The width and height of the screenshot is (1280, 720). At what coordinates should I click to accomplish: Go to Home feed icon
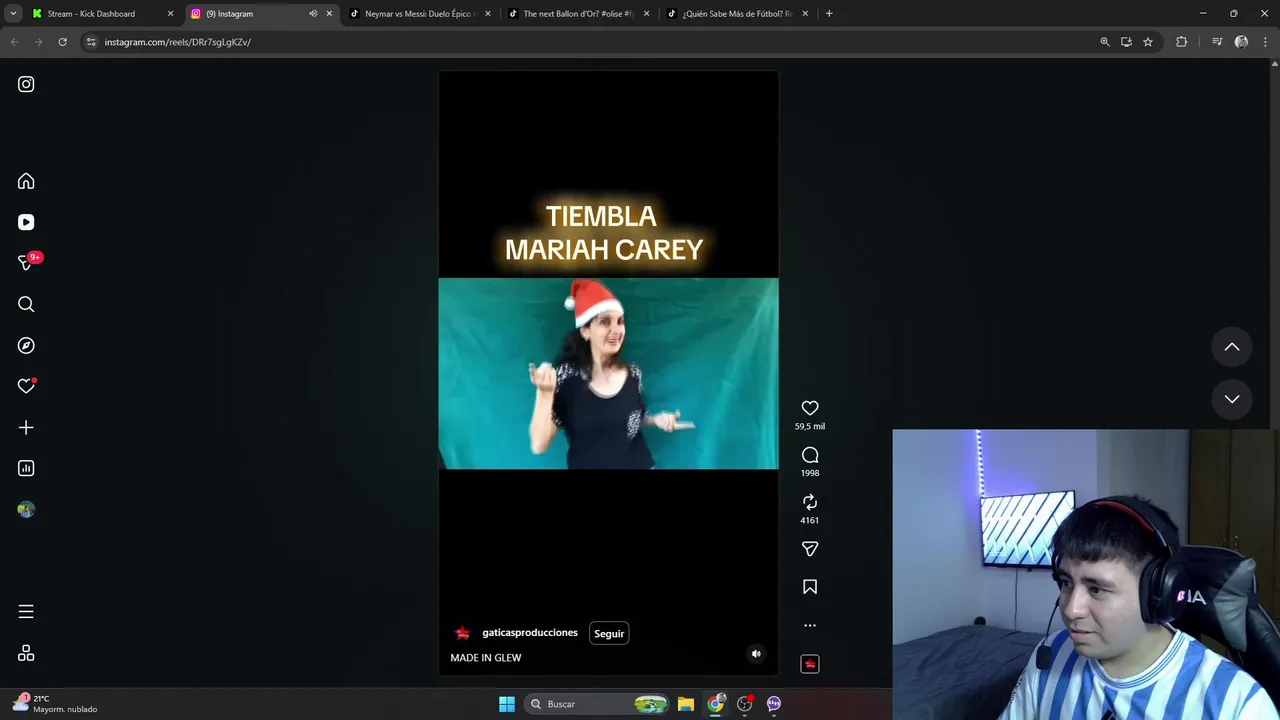[26, 181]
